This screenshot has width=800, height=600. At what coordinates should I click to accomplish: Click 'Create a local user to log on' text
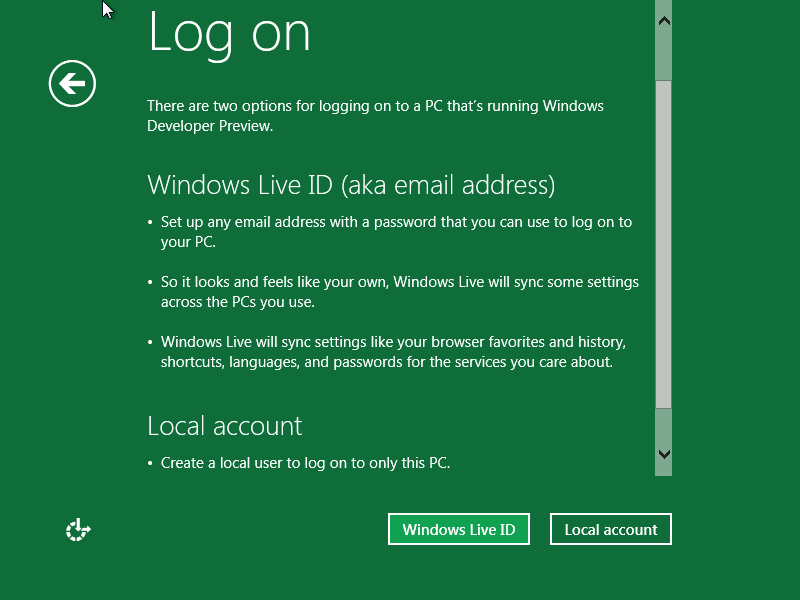[x=305, y=463]
